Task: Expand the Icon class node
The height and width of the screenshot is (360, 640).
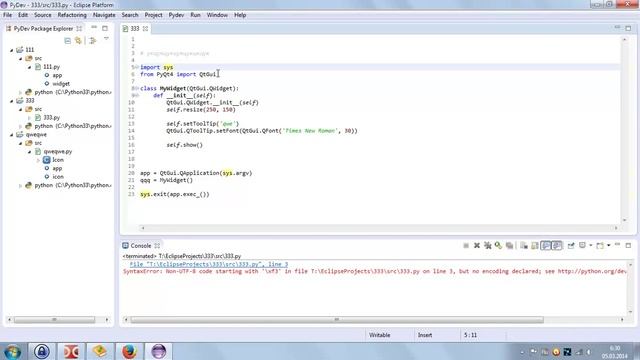Action: [38, 160]
